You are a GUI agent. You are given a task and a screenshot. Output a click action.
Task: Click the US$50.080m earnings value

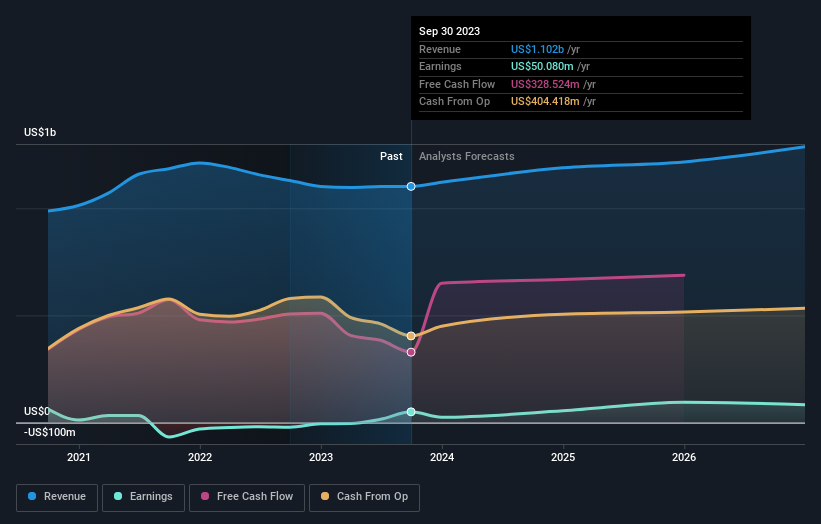pos(542,66)
